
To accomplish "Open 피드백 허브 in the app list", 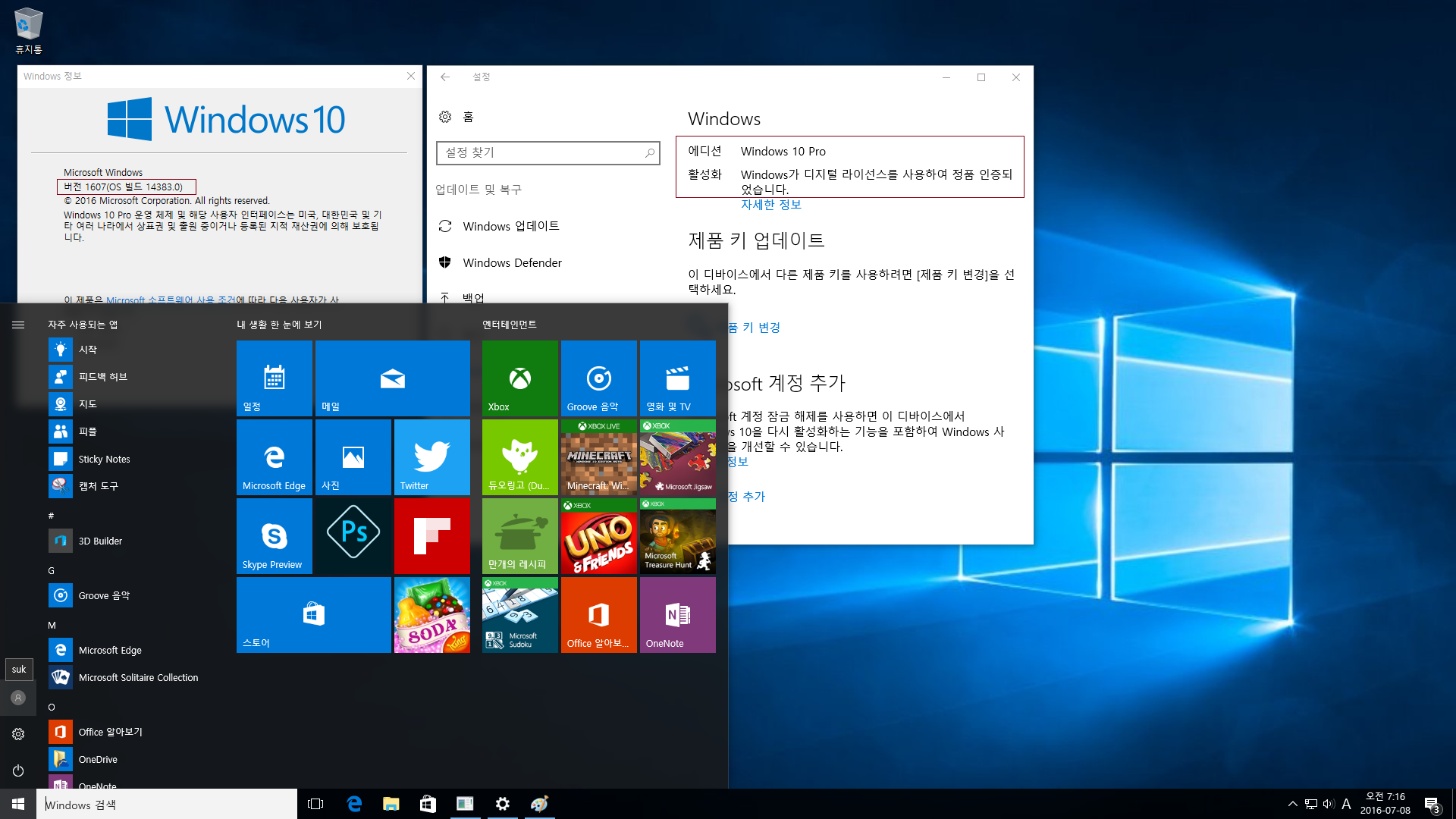I will click(x=132, y=377).
